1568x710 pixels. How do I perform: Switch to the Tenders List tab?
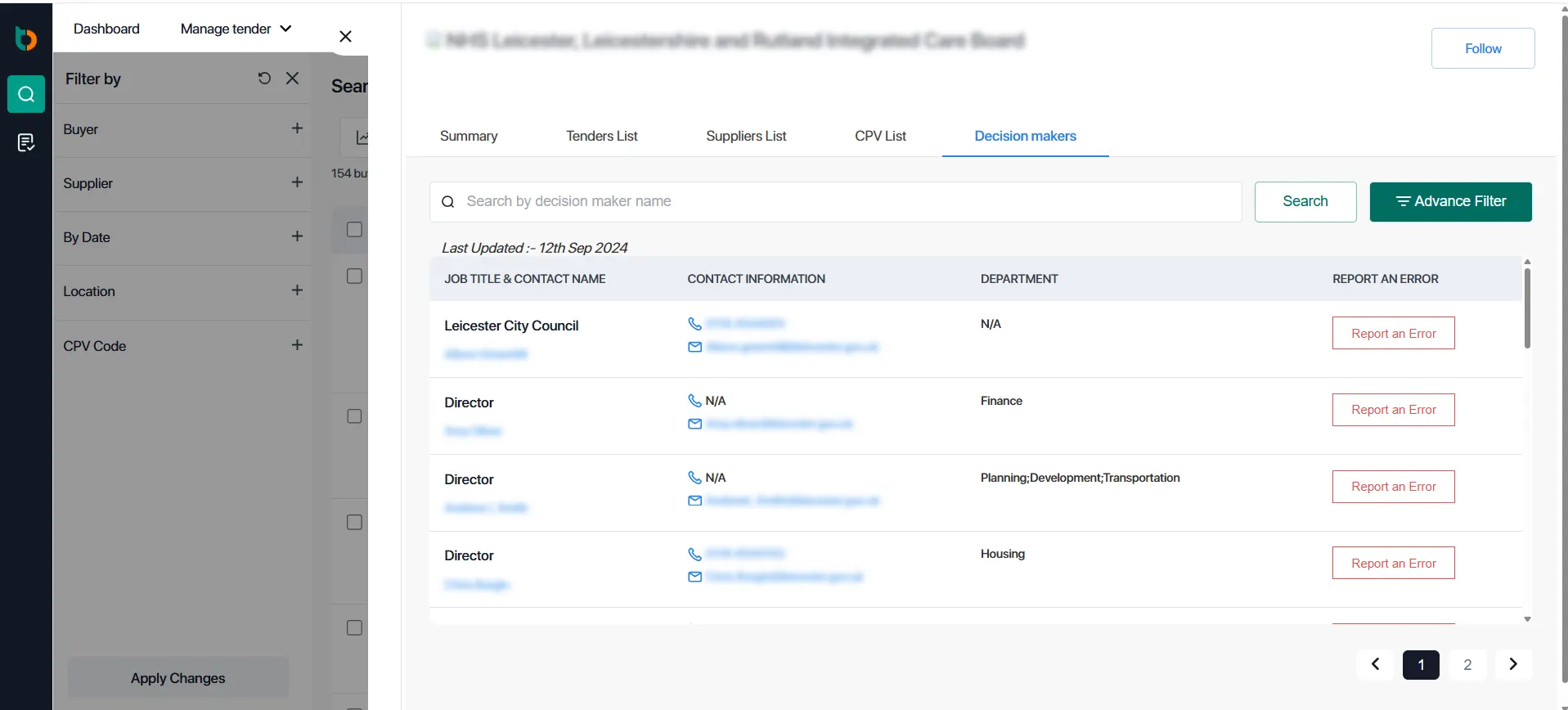pyautogui.click(x=602, y=136)
